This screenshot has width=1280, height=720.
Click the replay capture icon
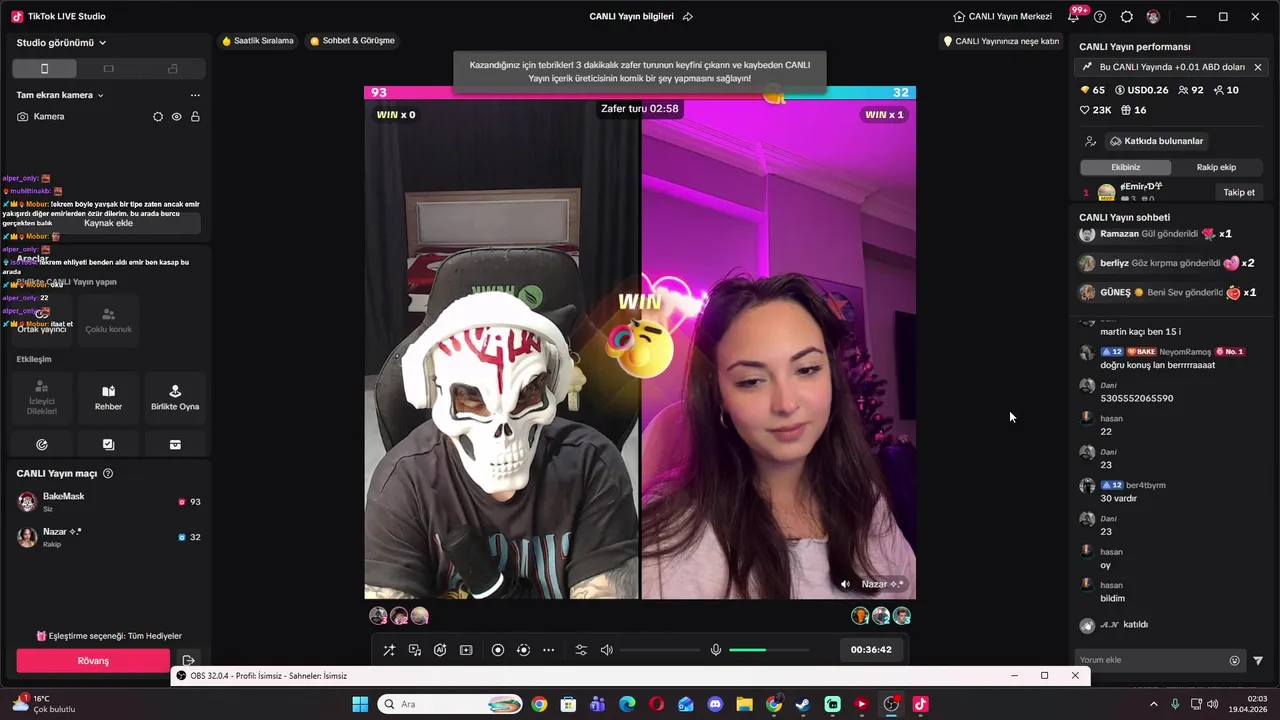coord(523,650)
